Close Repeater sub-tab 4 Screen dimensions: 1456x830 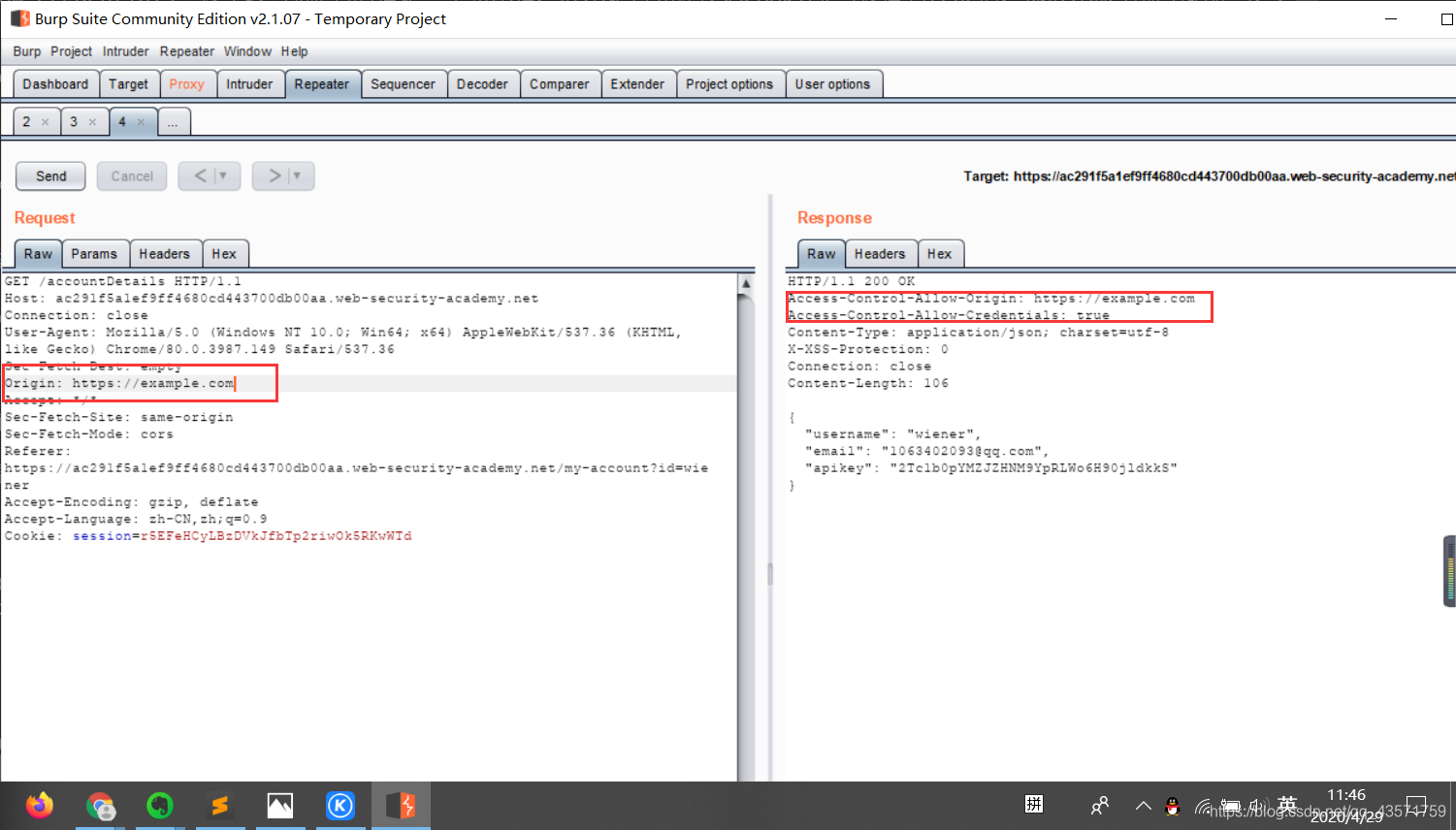141,122
